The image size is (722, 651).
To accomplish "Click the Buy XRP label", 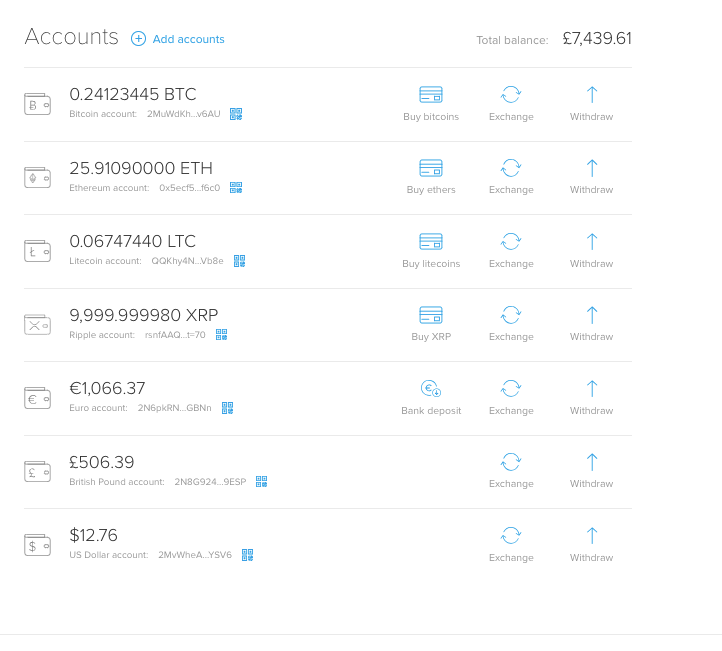I will tap(431, 337).
